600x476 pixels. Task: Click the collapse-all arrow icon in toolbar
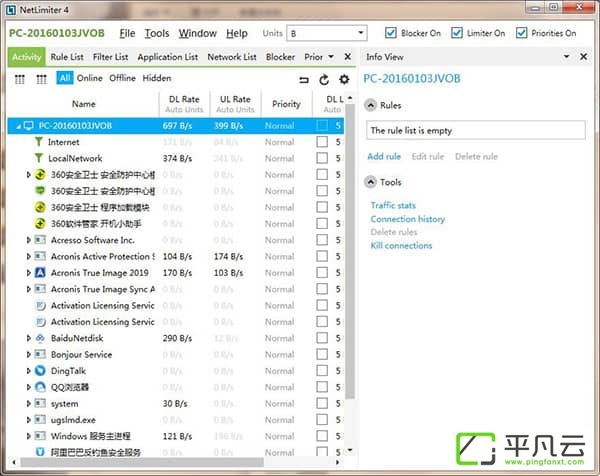pos(304,80)
